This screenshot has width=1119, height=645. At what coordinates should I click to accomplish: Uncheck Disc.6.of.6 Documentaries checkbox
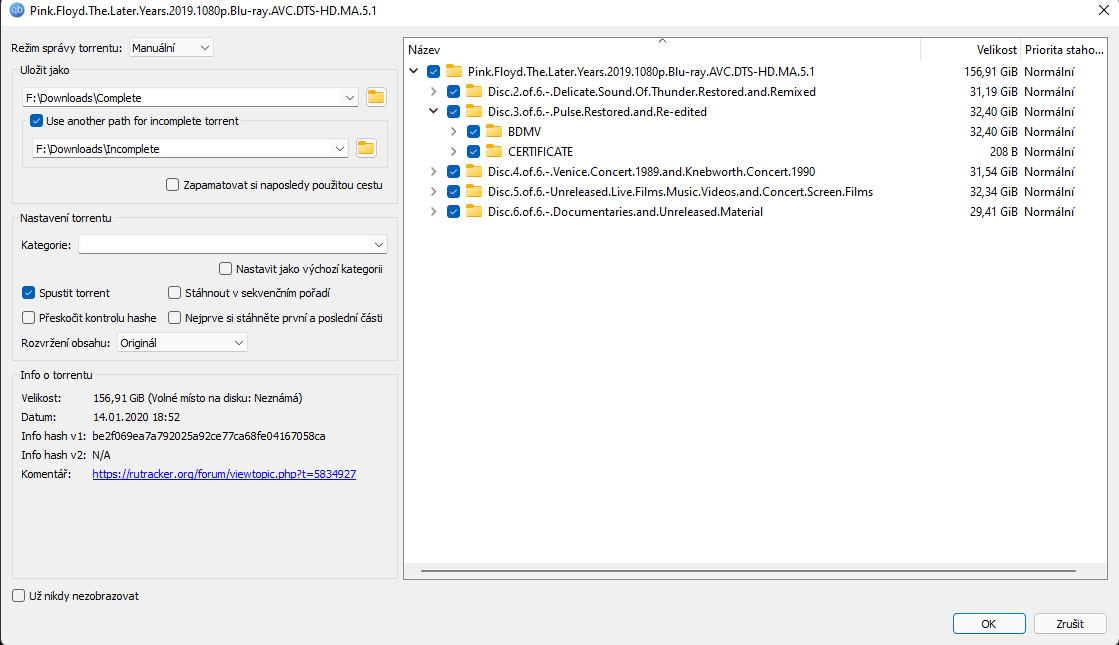point(453,211)
